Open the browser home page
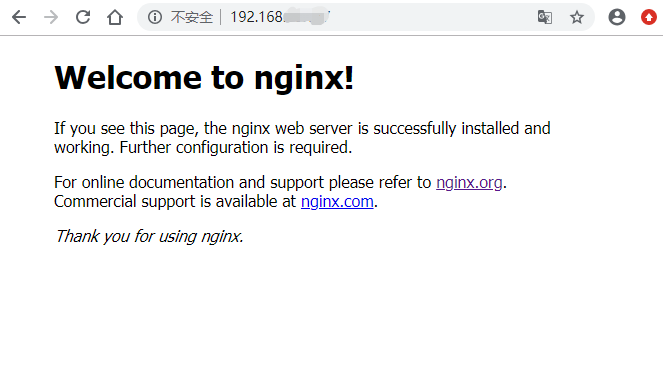Image resolution: width=663 pixels, height=378 pixels. [x=115, y=17]
